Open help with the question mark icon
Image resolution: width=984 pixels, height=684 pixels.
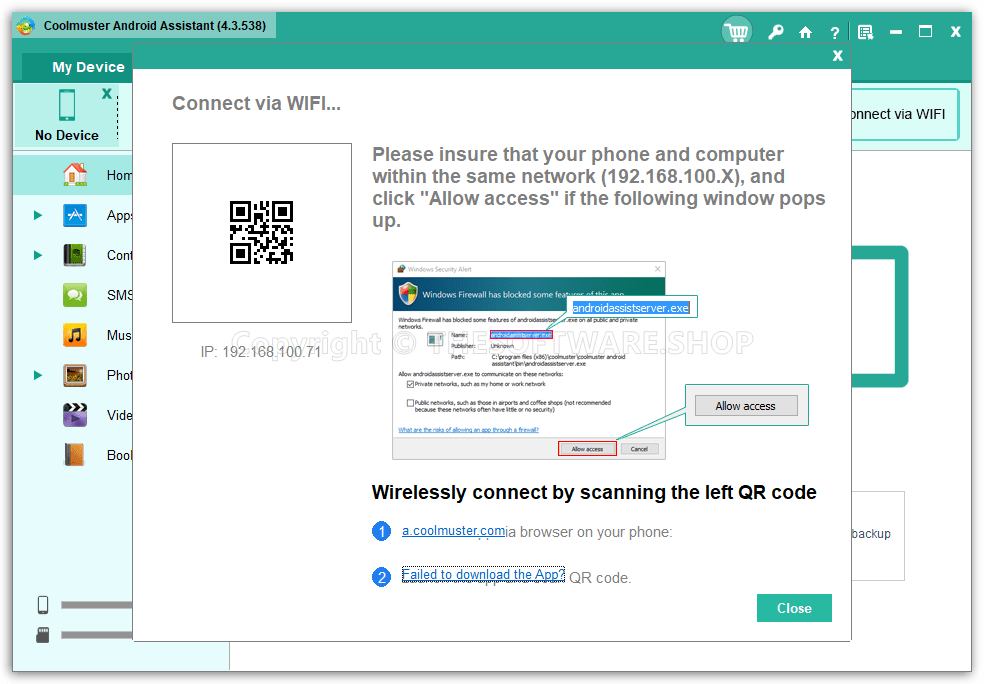point(835,33)
